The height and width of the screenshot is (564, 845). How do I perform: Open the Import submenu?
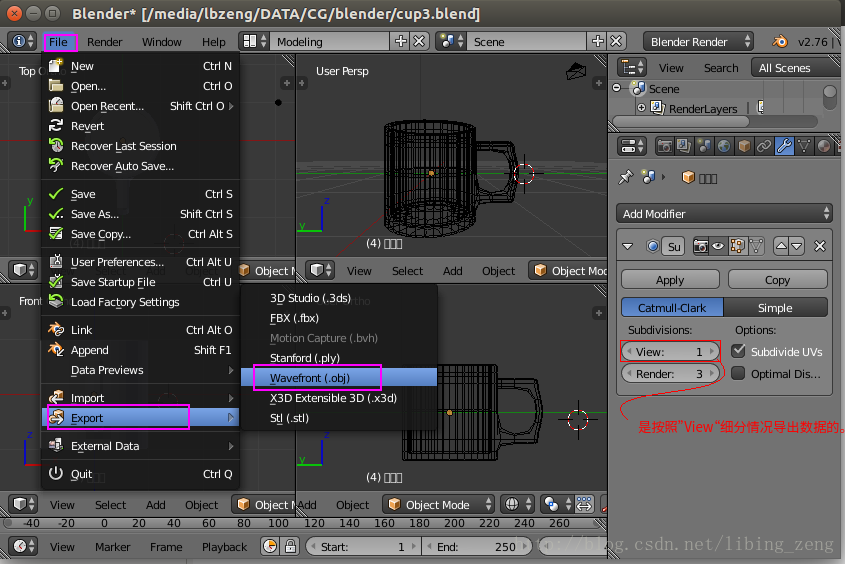click(140, 398)
